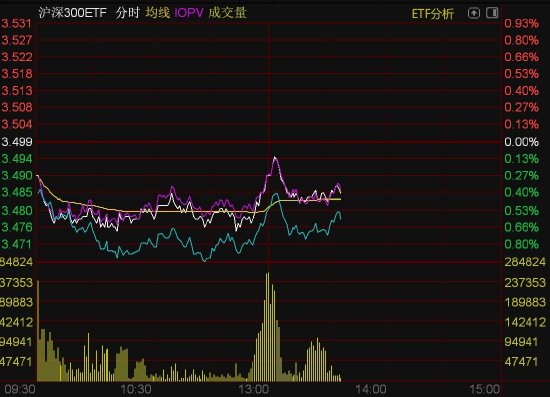The width and height of the screenshot is (550, 397).
Task: Click the green 0.80% percent axis label
Action: [x=521, y=244]
